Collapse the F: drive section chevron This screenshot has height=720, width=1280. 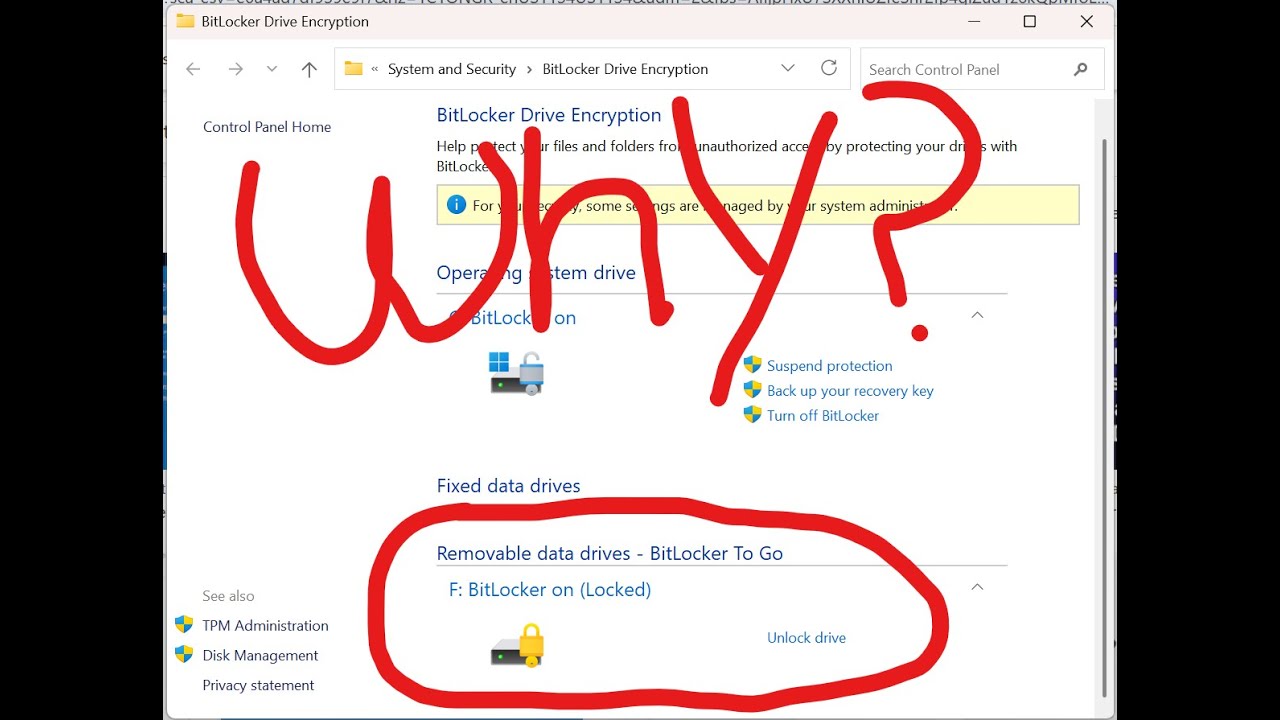978,587
